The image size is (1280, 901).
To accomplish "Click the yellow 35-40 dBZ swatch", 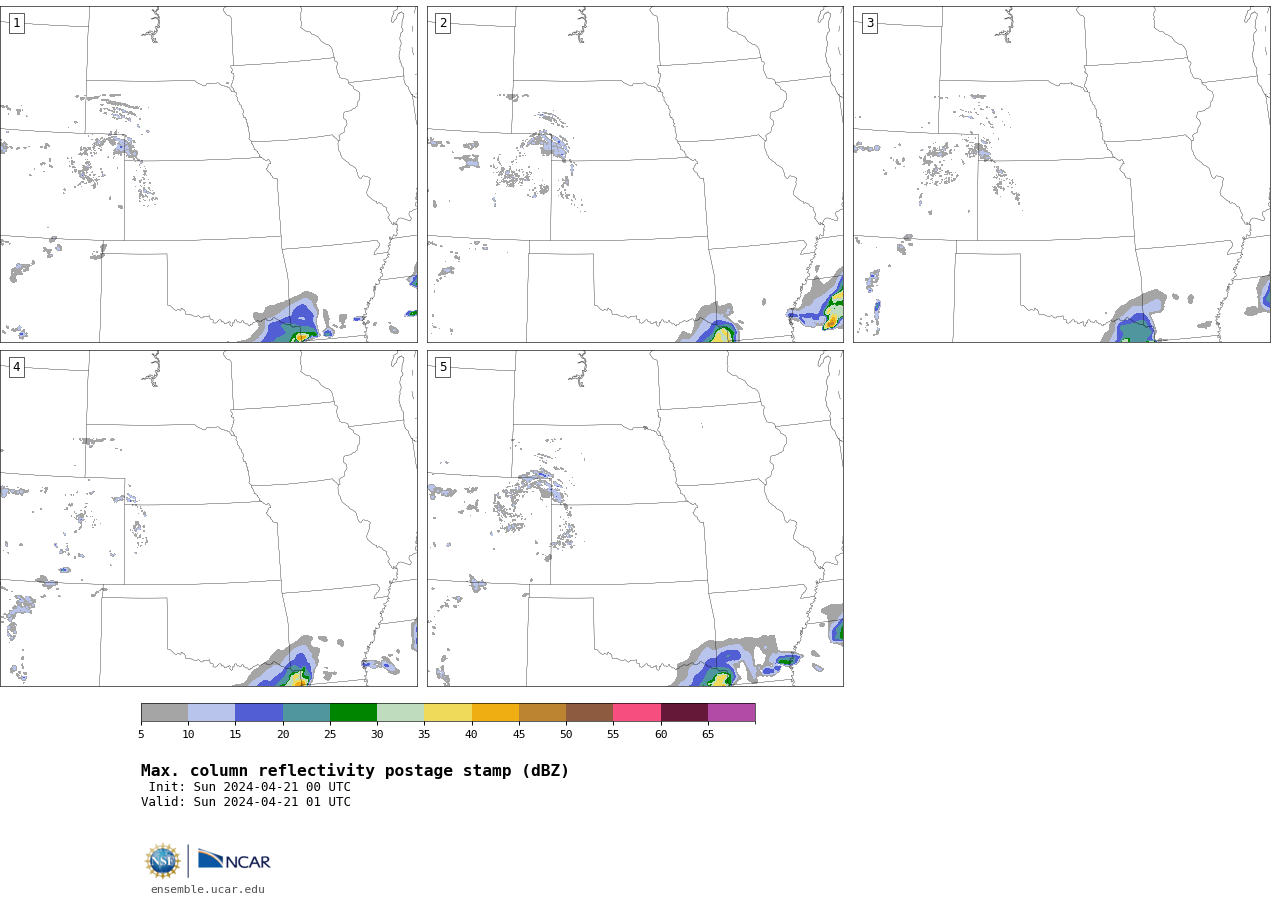I will (x=448, y=712).
